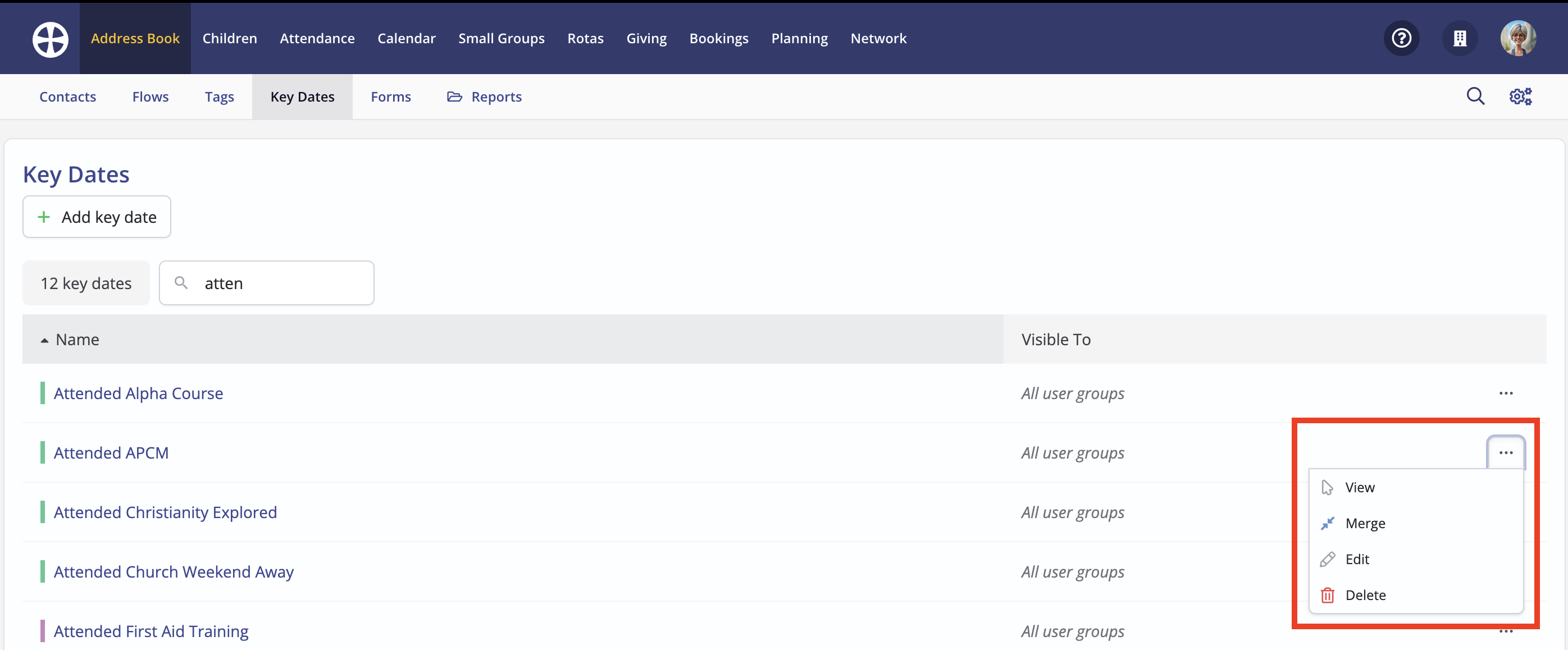Choose Edit in the actions menu

click(x=1357, y=559)
